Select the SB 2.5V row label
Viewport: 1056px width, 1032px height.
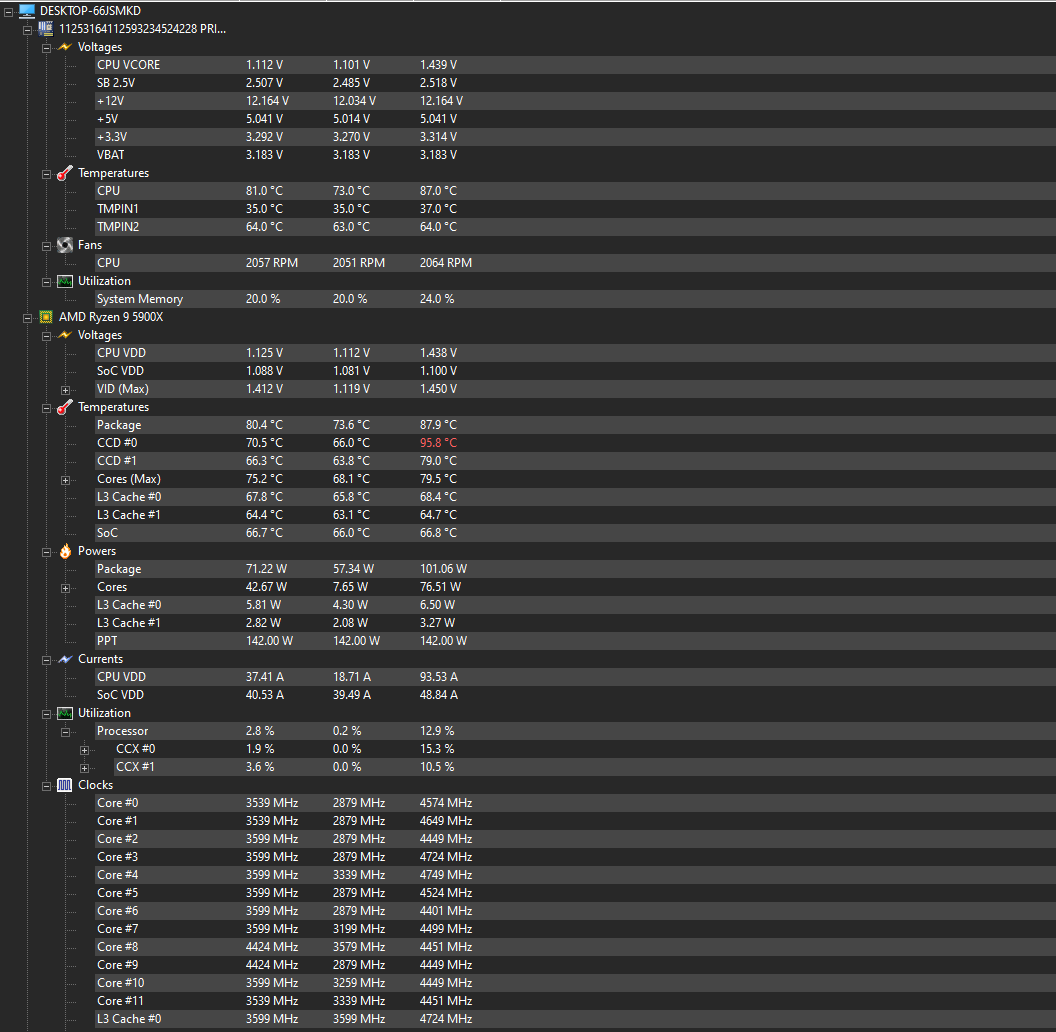point(116,83)
